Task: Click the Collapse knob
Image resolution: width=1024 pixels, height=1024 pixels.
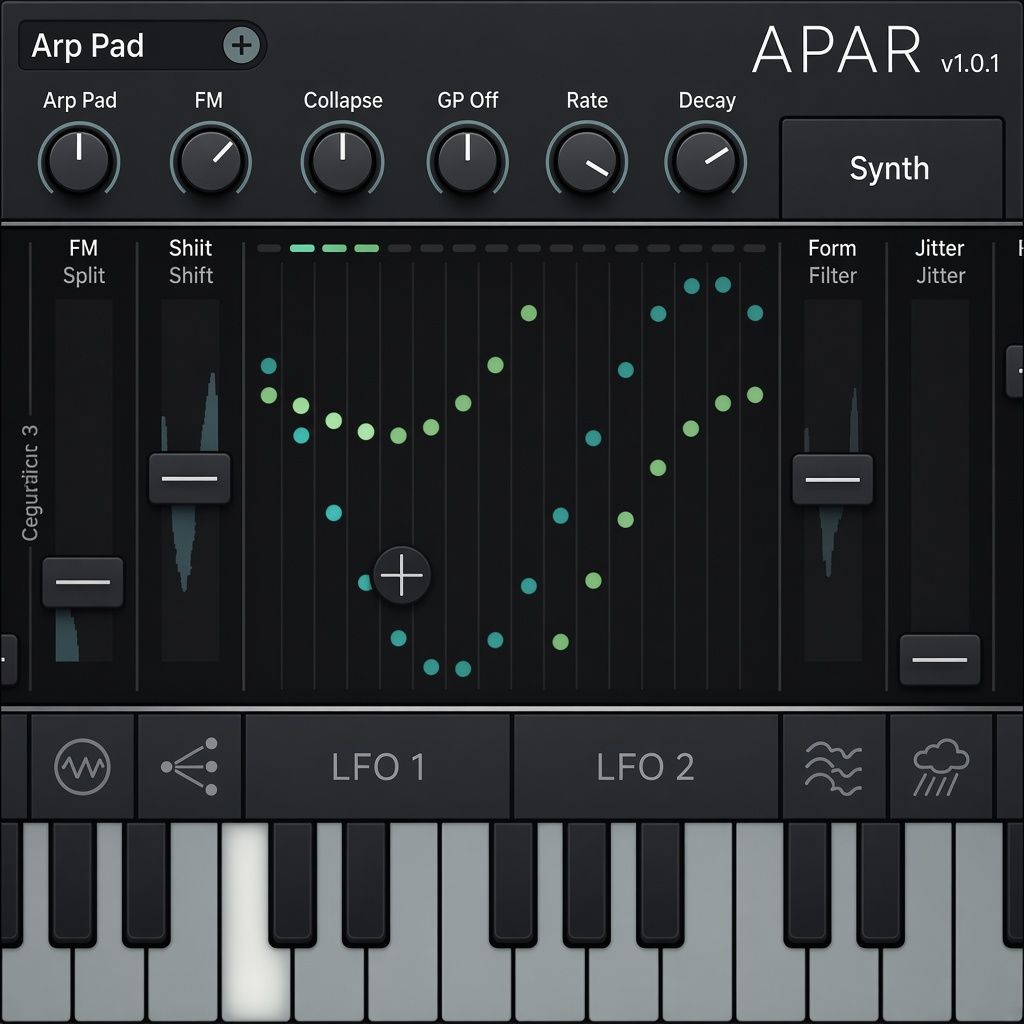Action: pos(342,160)
